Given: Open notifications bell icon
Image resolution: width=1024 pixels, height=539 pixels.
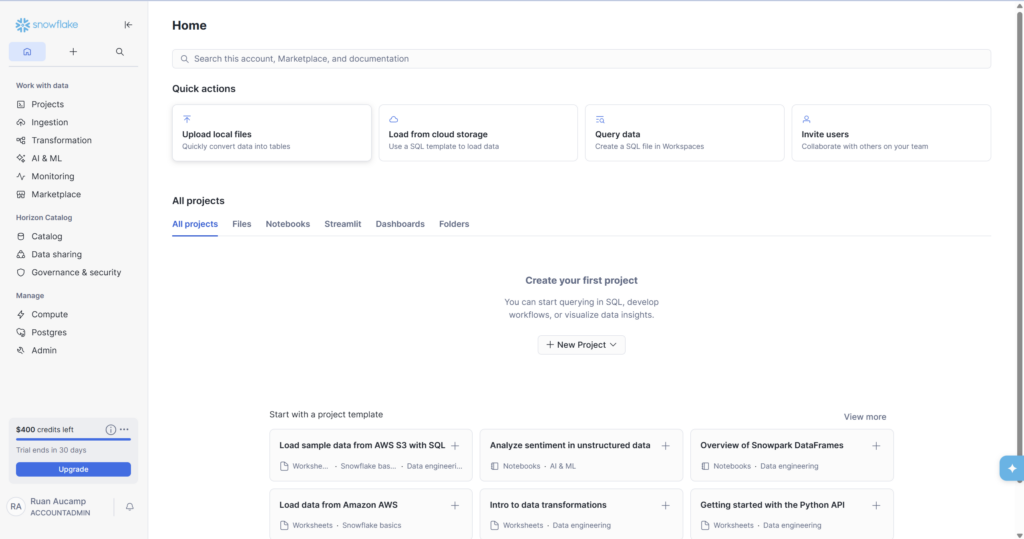Looking at the screenshot, I should (130, 507).
